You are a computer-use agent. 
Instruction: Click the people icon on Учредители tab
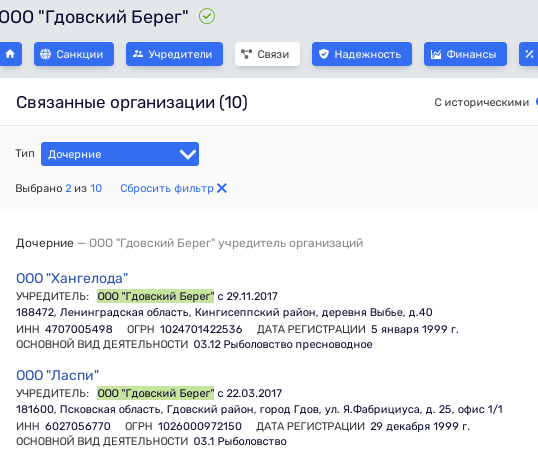138,54
